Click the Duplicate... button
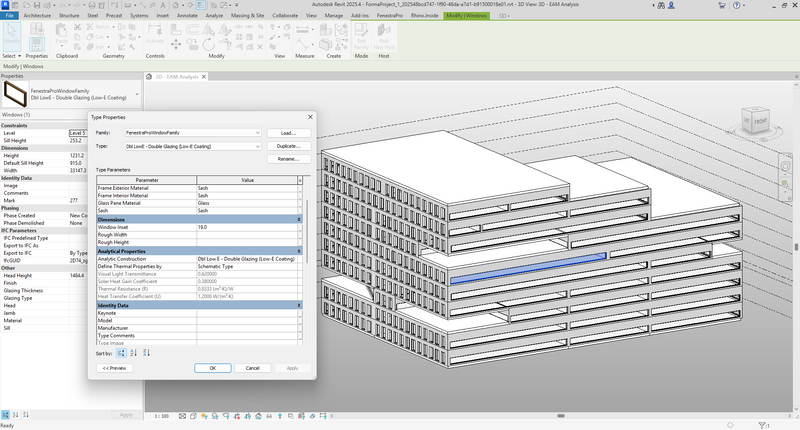This screenshot has width=800, height=430. coord(289,146)
